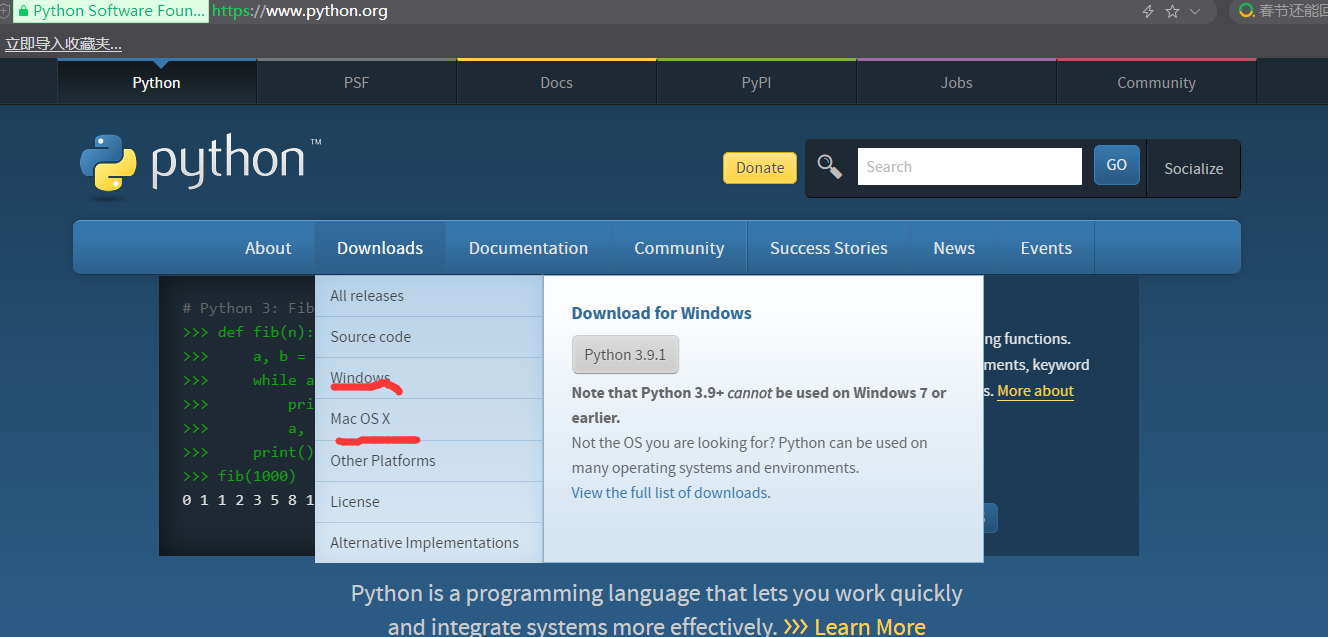Select All releases from Downloads menu
This screenshot has height=637, width=1328.
click(429, 296)
